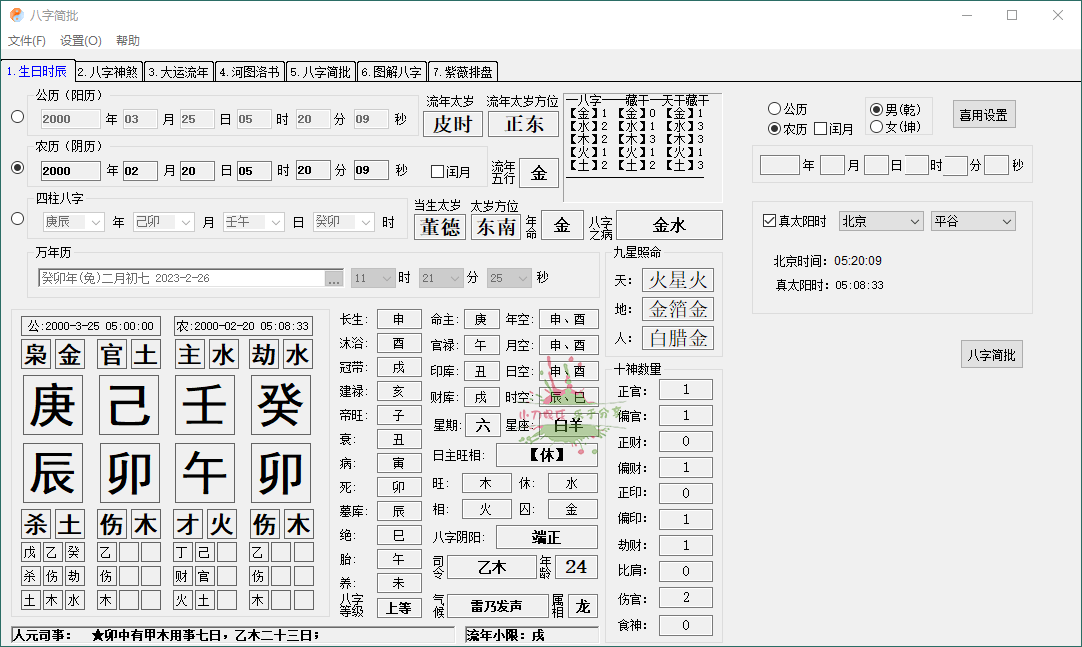Open the 庚辰 year pillar dropdown

(72, 222)
